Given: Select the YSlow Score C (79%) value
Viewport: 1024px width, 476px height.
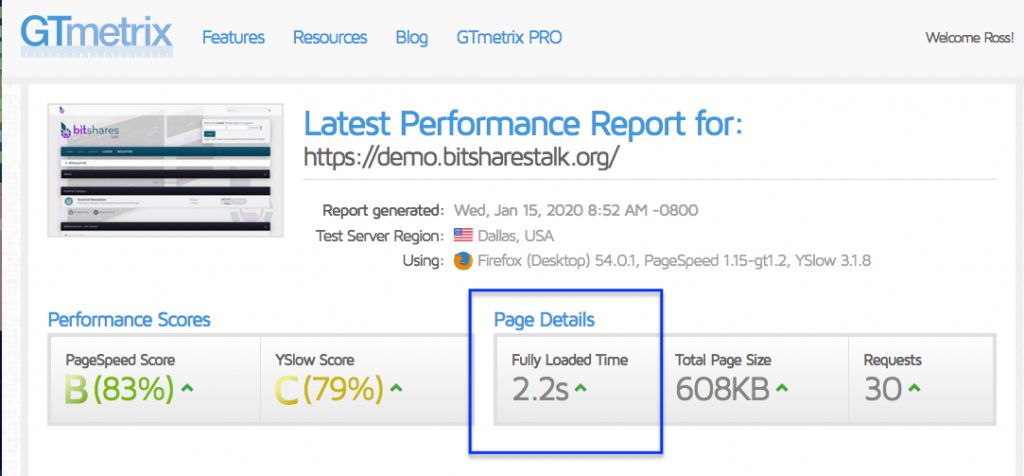Looking at the screenshot, I should click(x=328, y=390).
